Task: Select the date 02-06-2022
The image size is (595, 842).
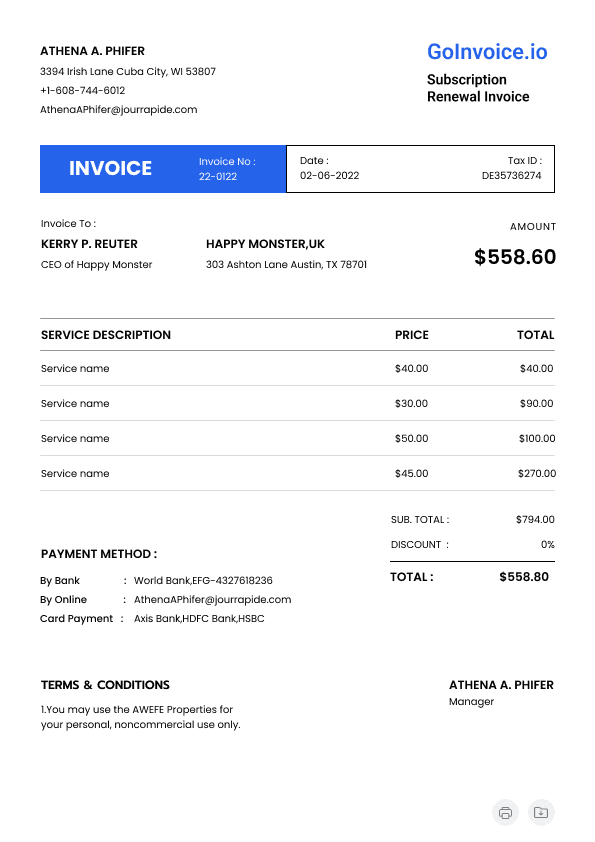Action: pos(329,176)
